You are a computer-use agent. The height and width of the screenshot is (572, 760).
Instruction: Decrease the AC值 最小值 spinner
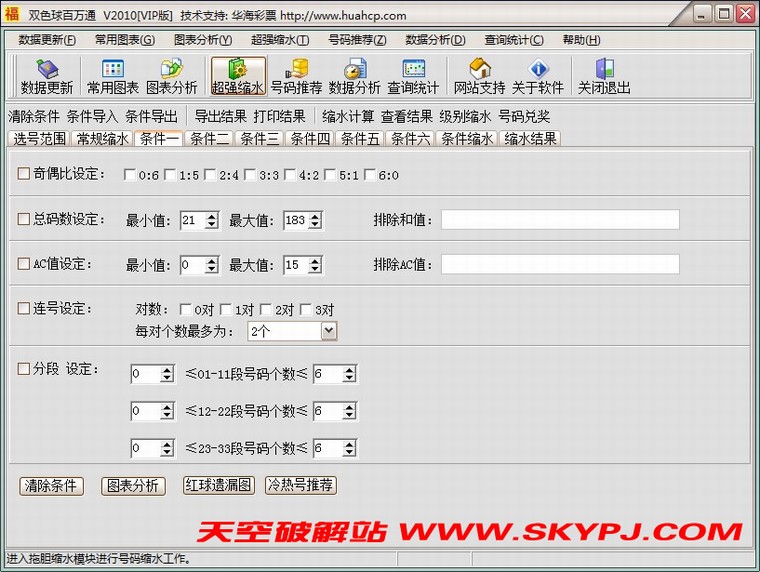click(211, 269)
